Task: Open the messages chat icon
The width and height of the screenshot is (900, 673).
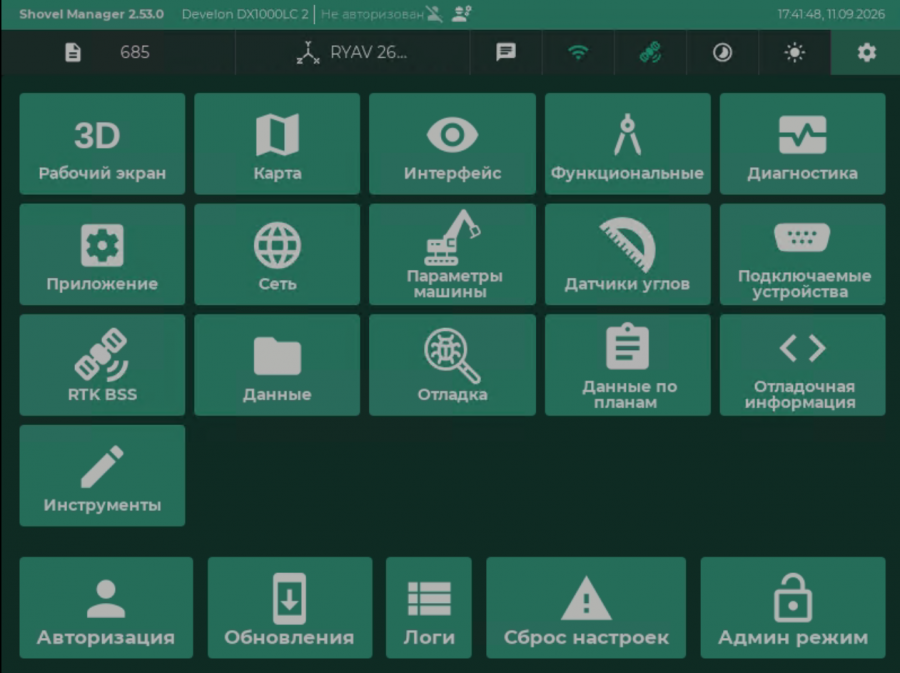Action: coord(506,52)
